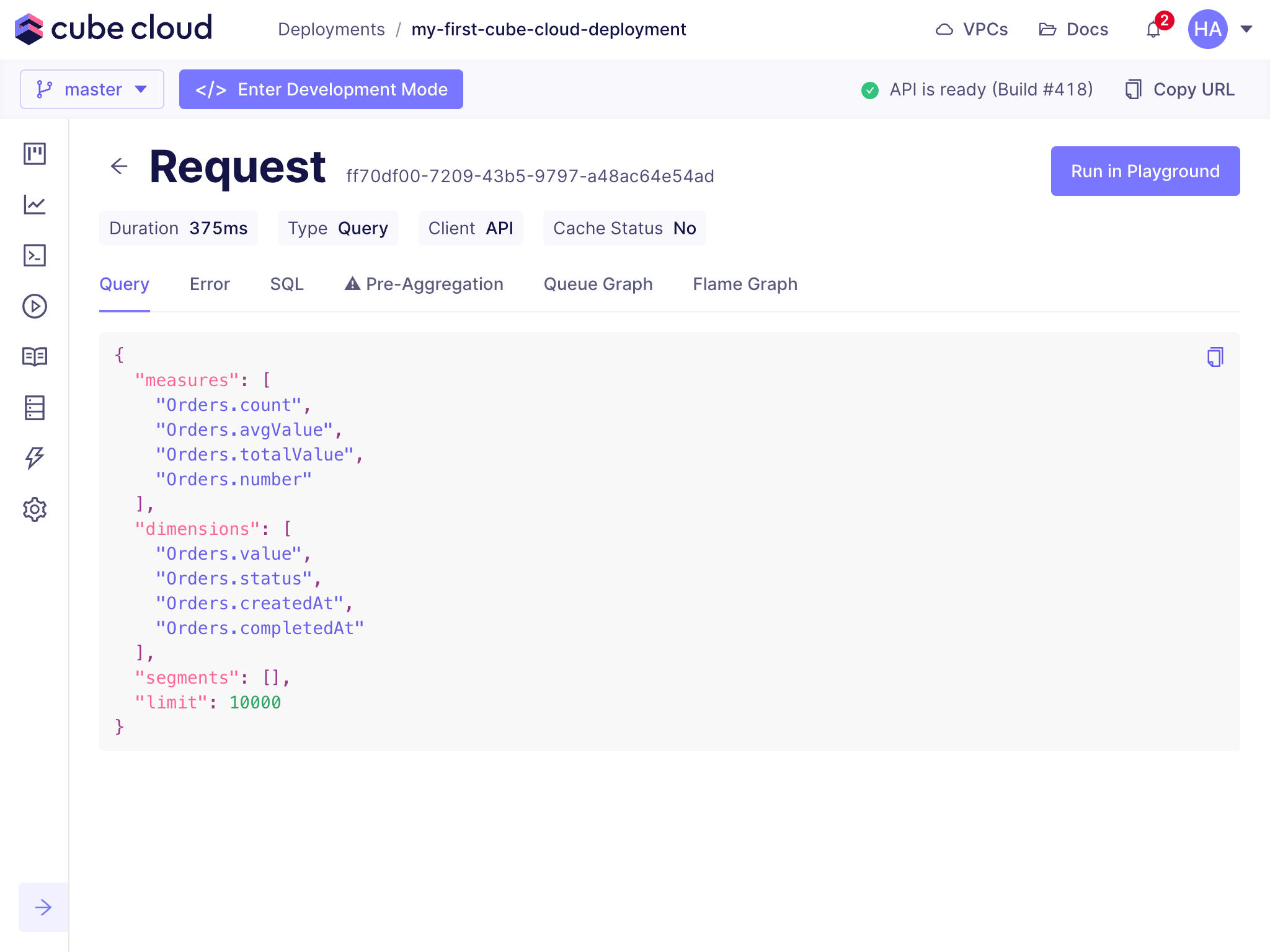This screenshot has height=952, width=1270.
Task: Open the server stack icon in sidebar
Action: pyautogui.click(x=35, y=408)
